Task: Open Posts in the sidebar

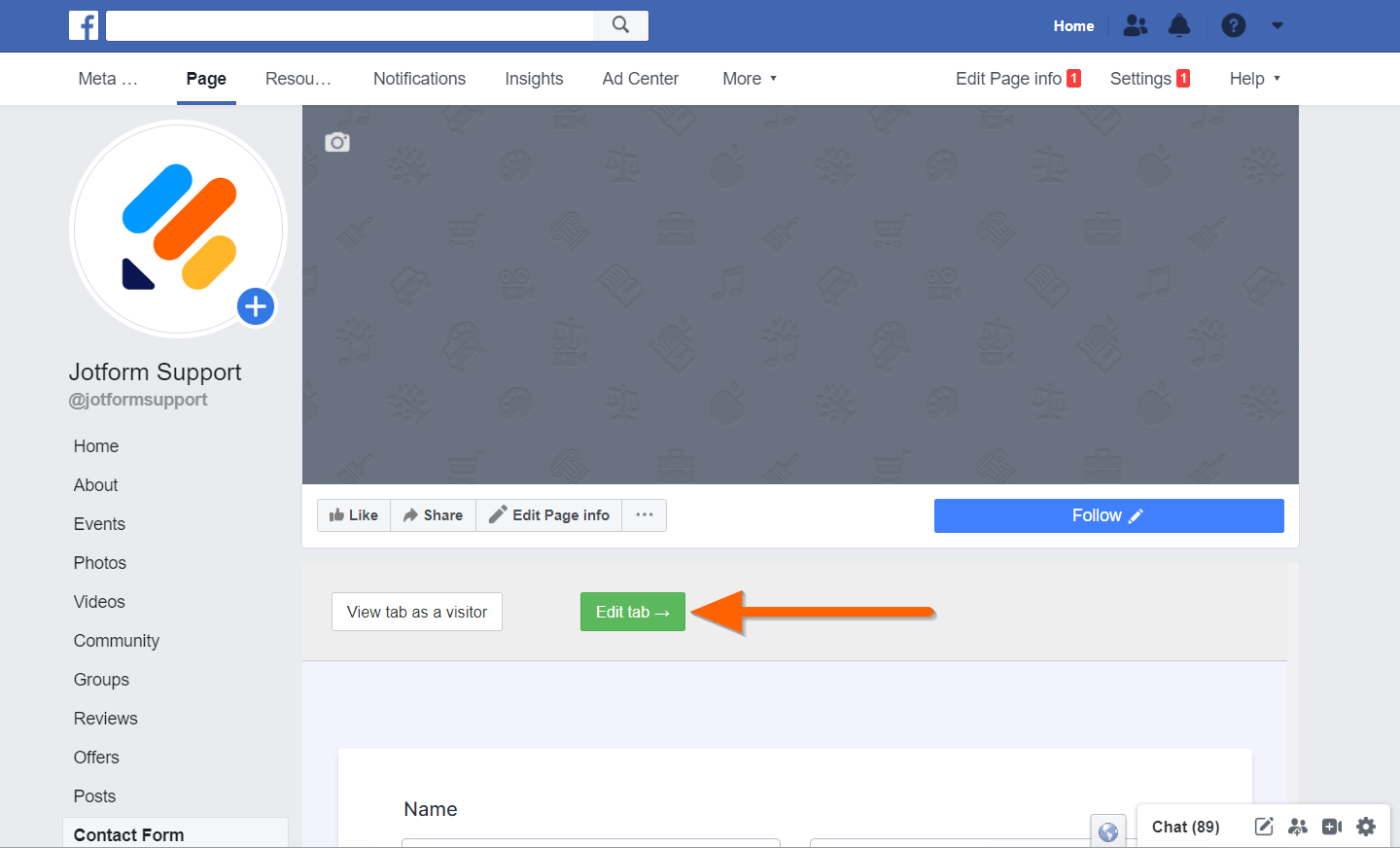Action: tap(94, 796)
